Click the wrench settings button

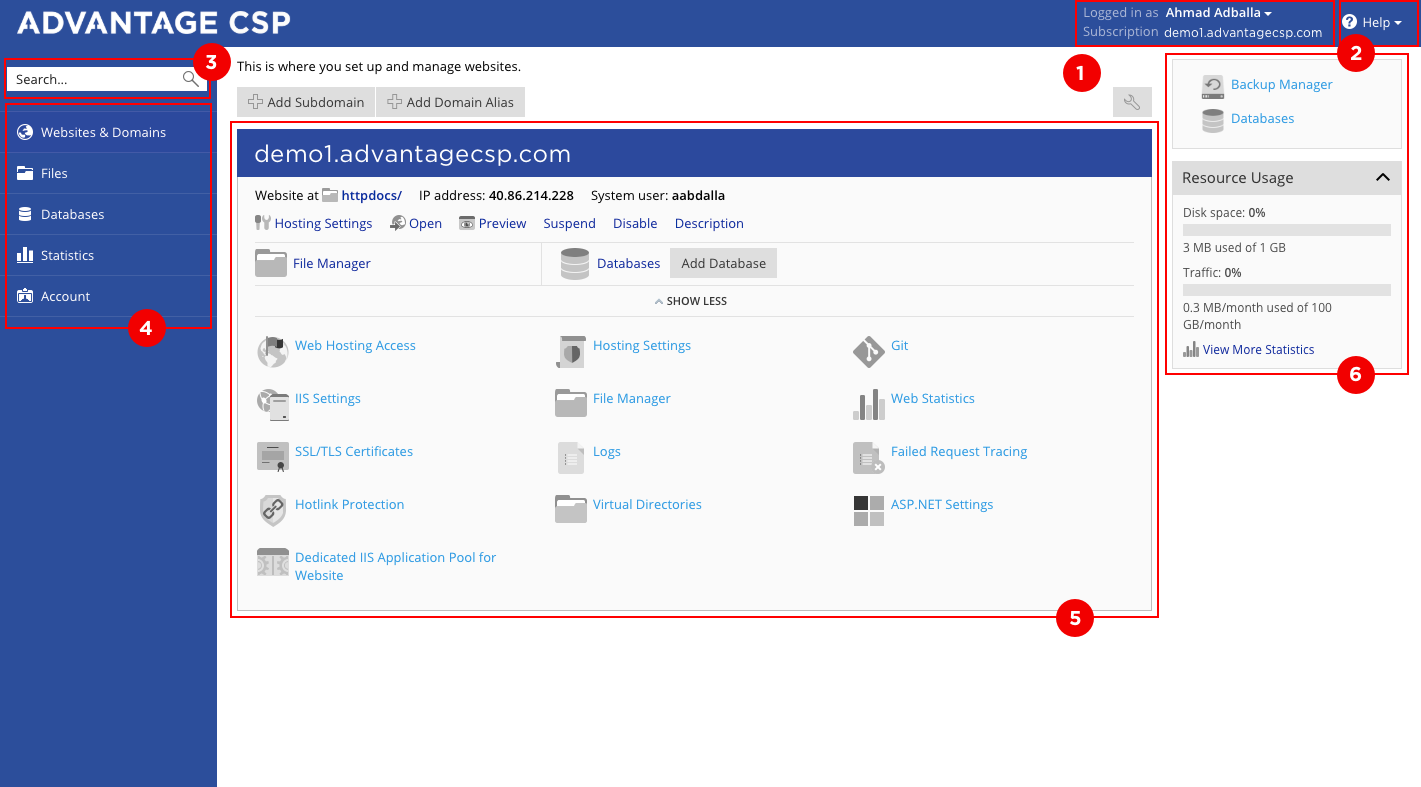1132,102
